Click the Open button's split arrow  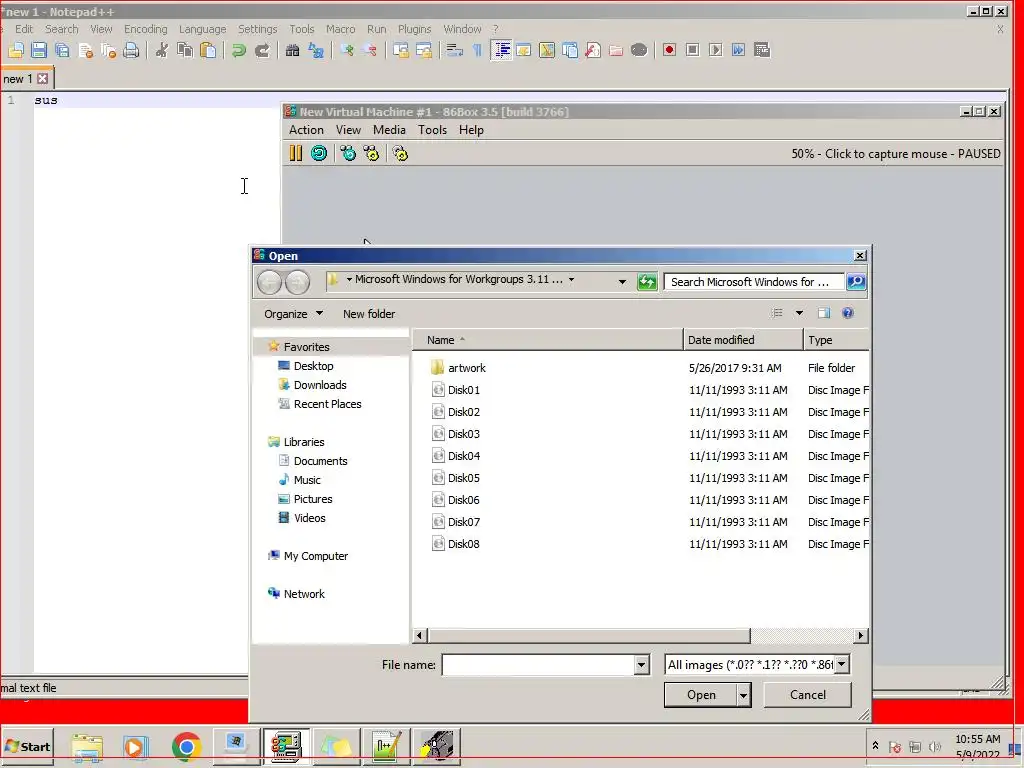(743, 696)
